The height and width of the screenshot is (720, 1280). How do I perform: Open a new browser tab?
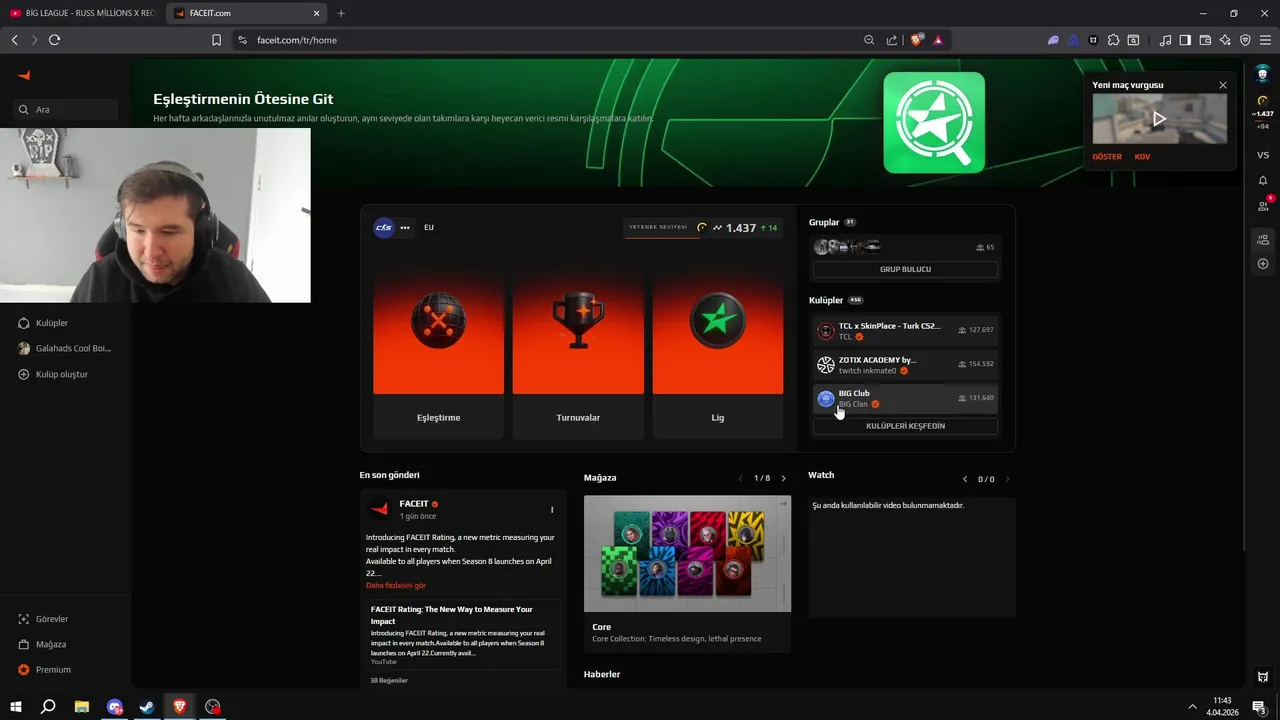click(341, 13)
